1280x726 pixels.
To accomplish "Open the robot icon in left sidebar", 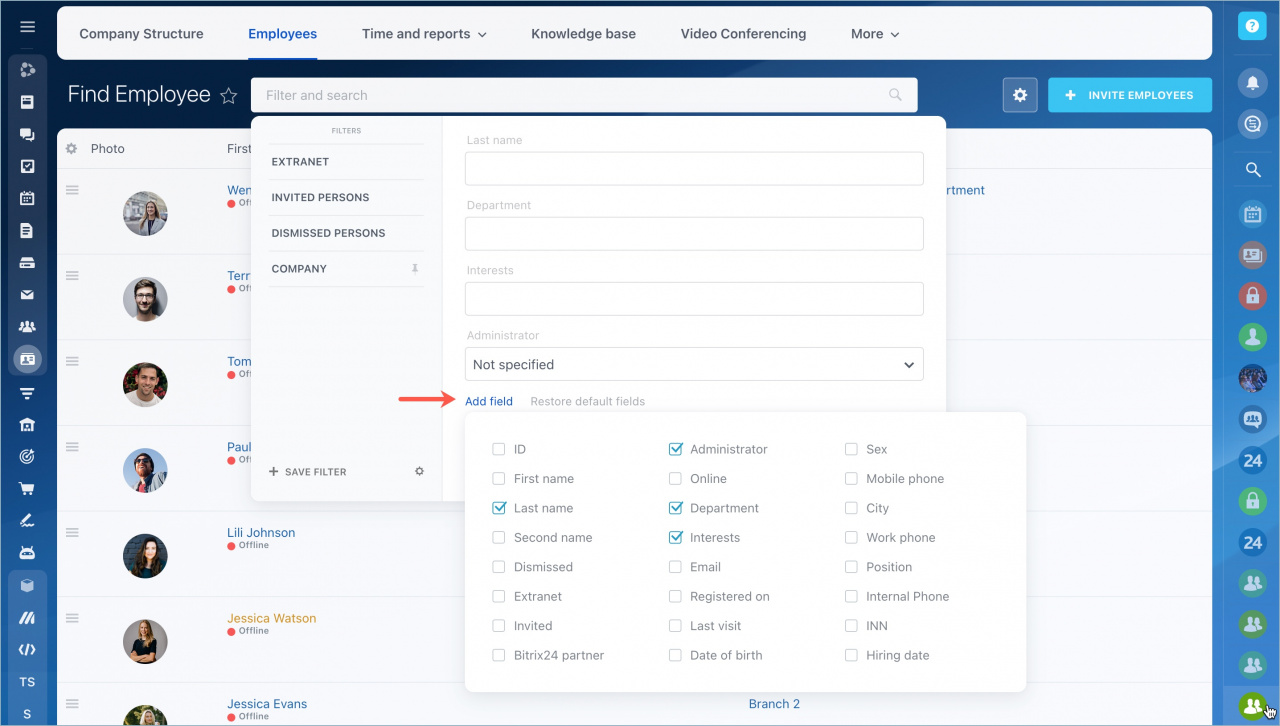I will point(27,553).
